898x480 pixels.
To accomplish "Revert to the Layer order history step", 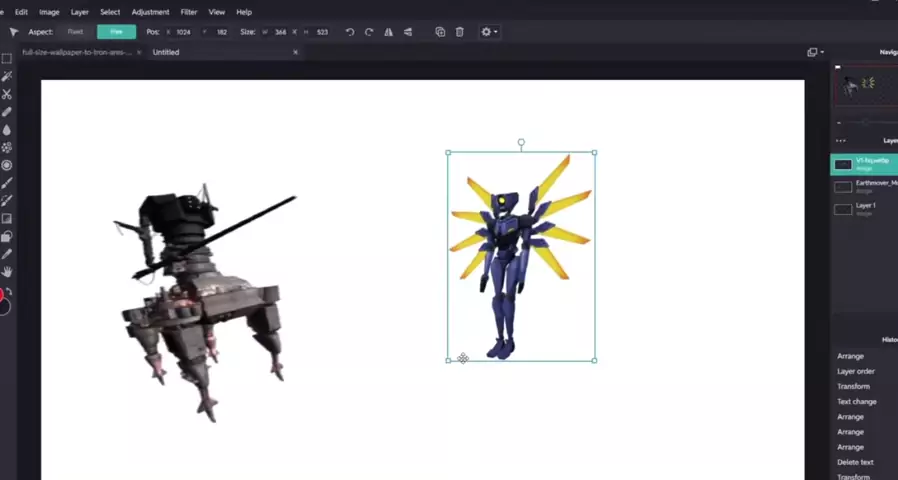I will click(x=856, y=371).
